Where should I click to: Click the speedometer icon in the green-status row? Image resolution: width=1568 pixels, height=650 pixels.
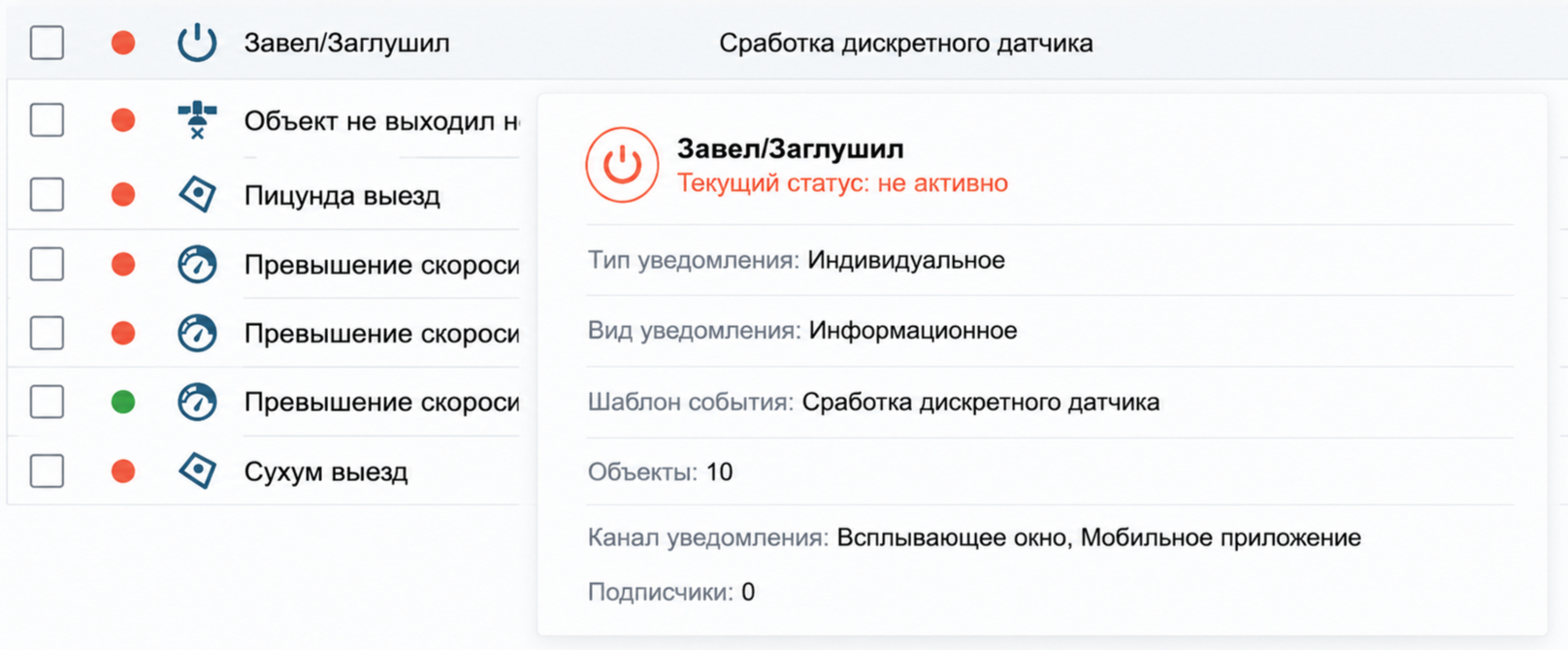197,402
